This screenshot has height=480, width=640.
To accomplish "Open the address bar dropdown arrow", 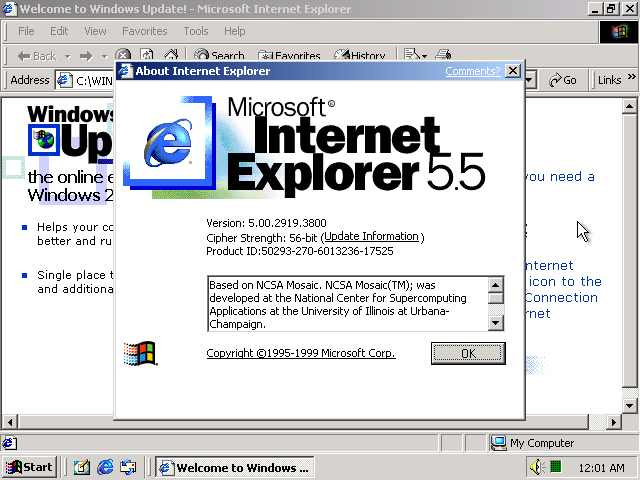I will tap(530, 80).
